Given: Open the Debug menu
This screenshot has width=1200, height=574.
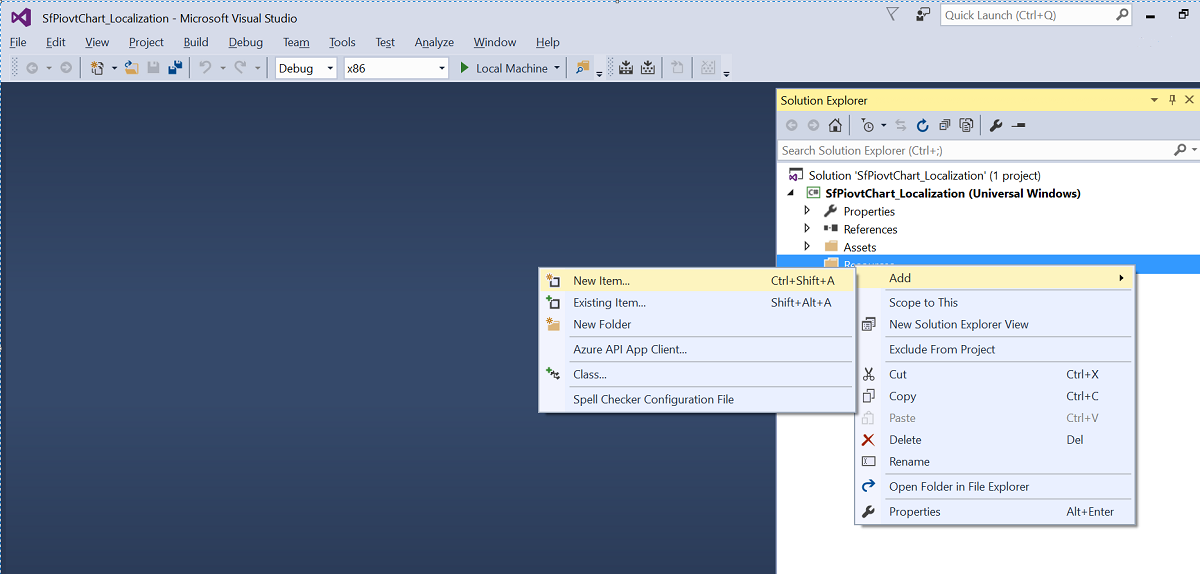Looking at the screenshot, I should point(245,42).
